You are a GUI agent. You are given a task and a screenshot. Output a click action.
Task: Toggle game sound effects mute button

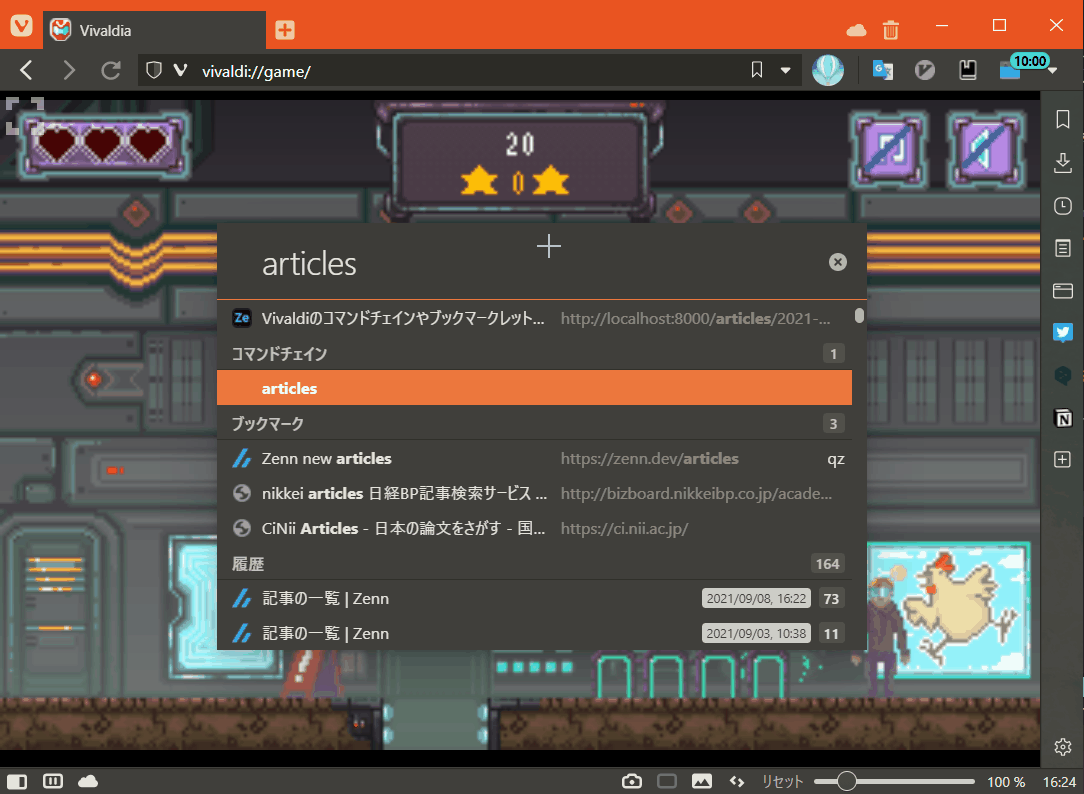(987, 149)
